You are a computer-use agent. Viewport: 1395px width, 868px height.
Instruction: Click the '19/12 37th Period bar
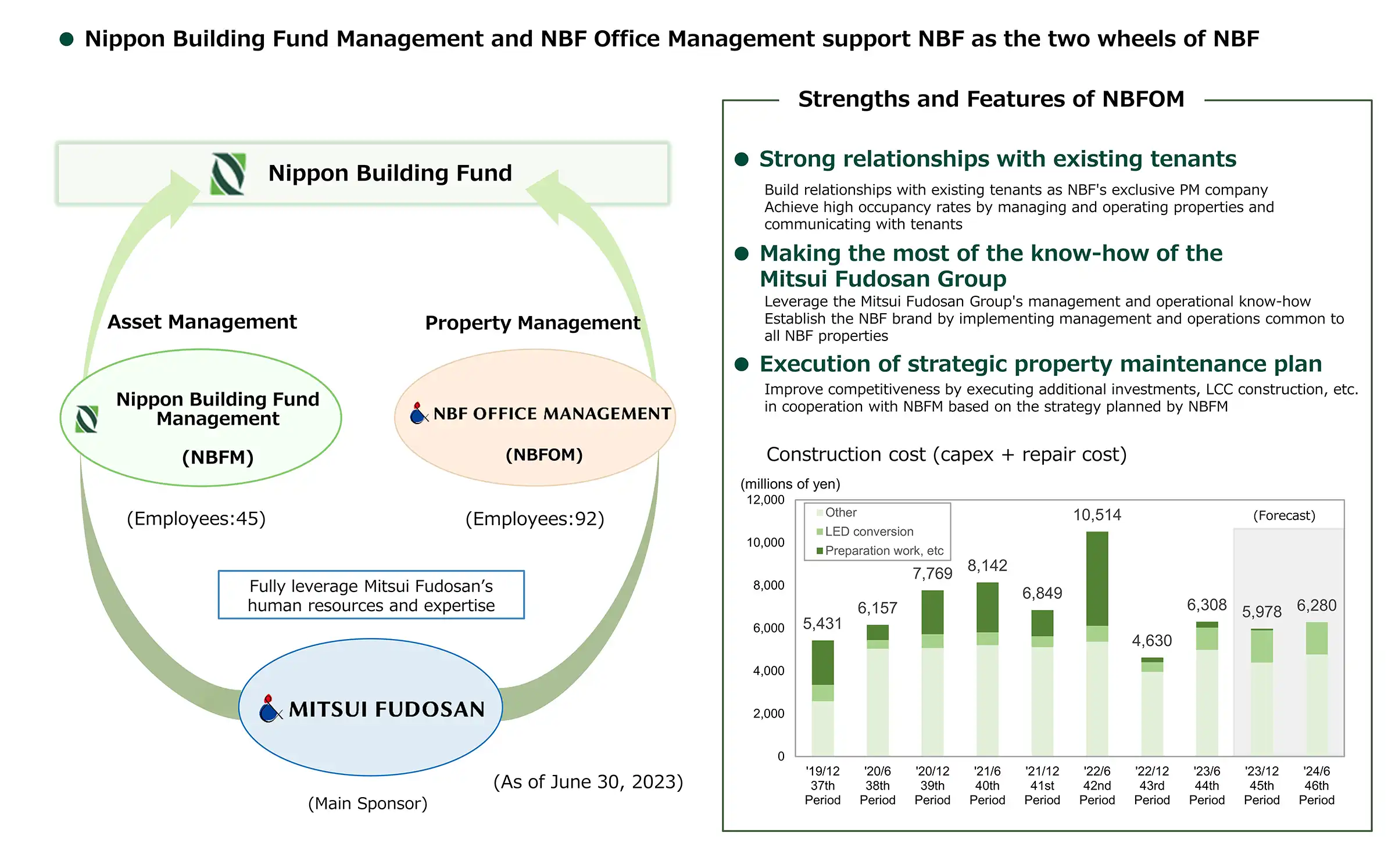coord(822,698)
